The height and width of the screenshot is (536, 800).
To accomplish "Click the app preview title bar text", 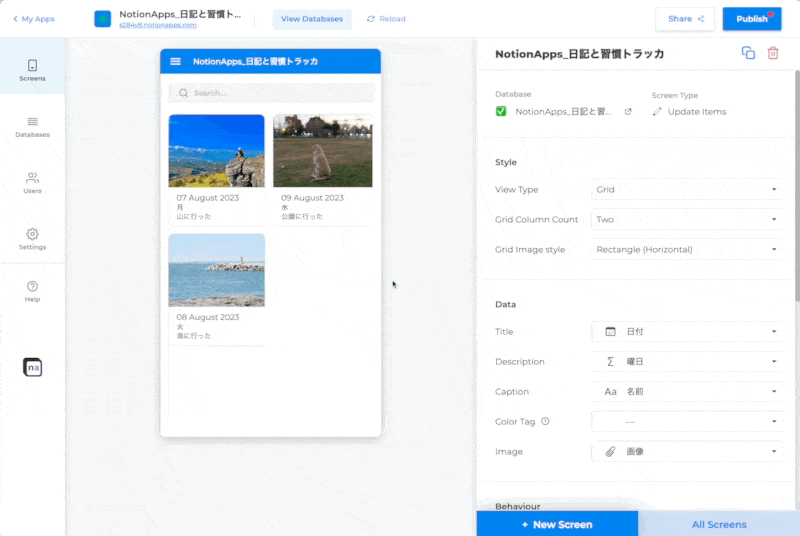I will click(255, 61).
